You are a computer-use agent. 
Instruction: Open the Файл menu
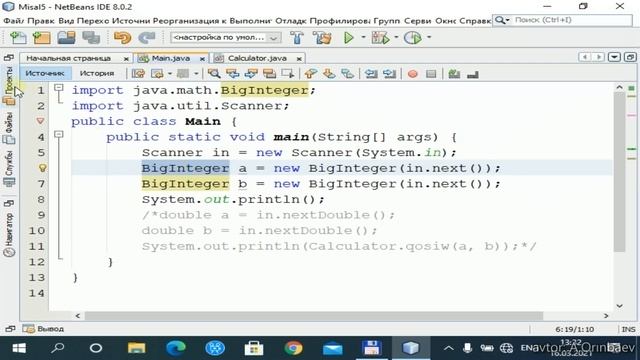click(13, 20)
